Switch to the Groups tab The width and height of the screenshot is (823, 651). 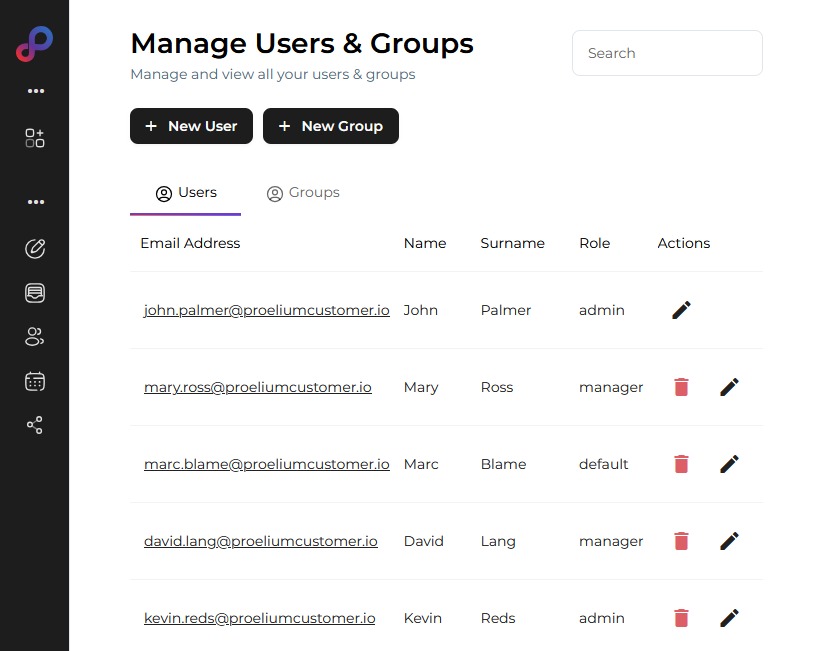pyautogui.click(x=303, y=193)
